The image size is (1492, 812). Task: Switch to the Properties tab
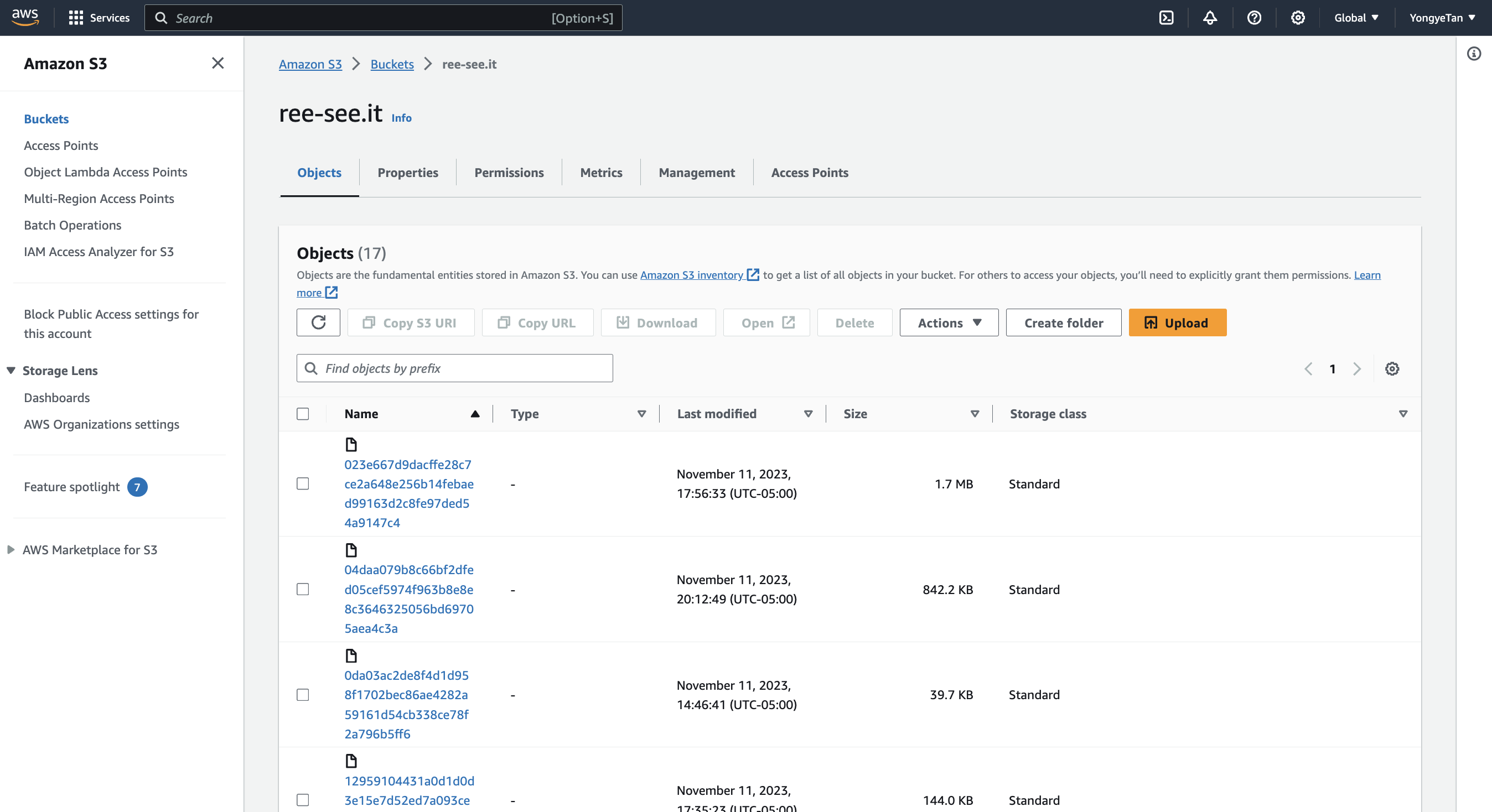407,173
